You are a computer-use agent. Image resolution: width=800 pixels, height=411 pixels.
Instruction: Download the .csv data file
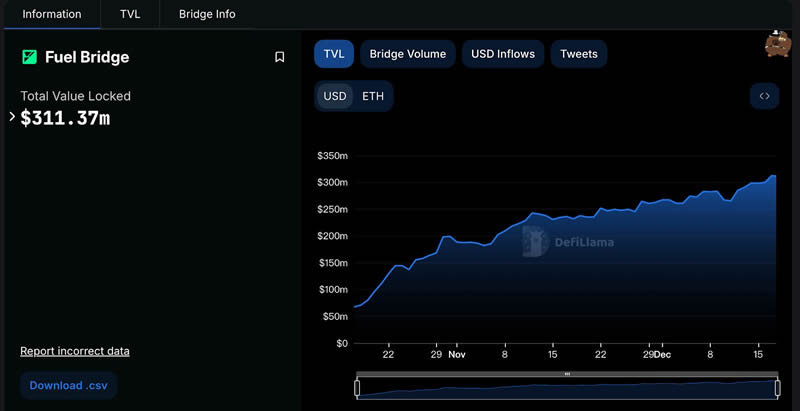click(x=68, y=386)
